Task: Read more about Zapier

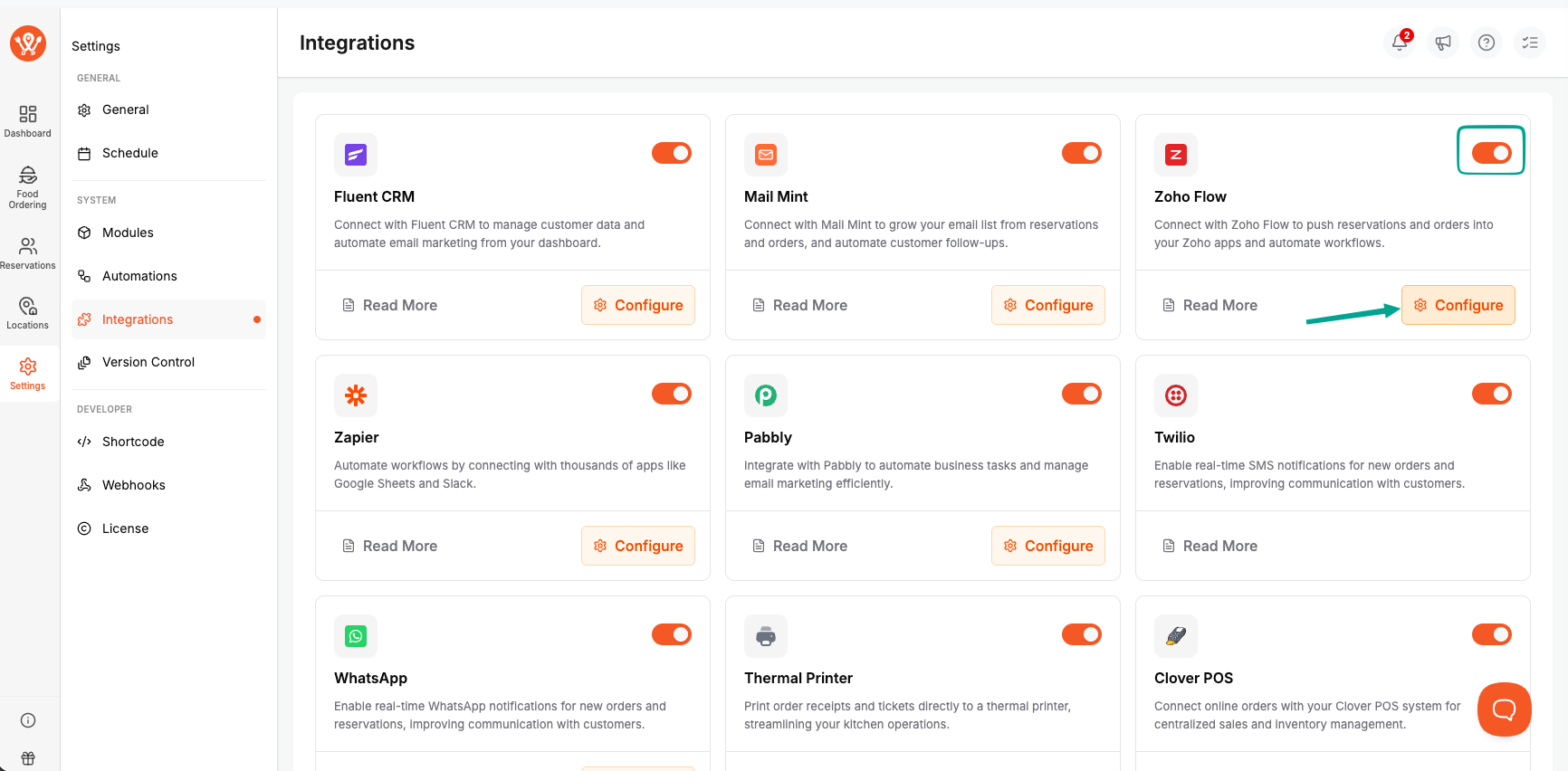Action: (390, 546)
